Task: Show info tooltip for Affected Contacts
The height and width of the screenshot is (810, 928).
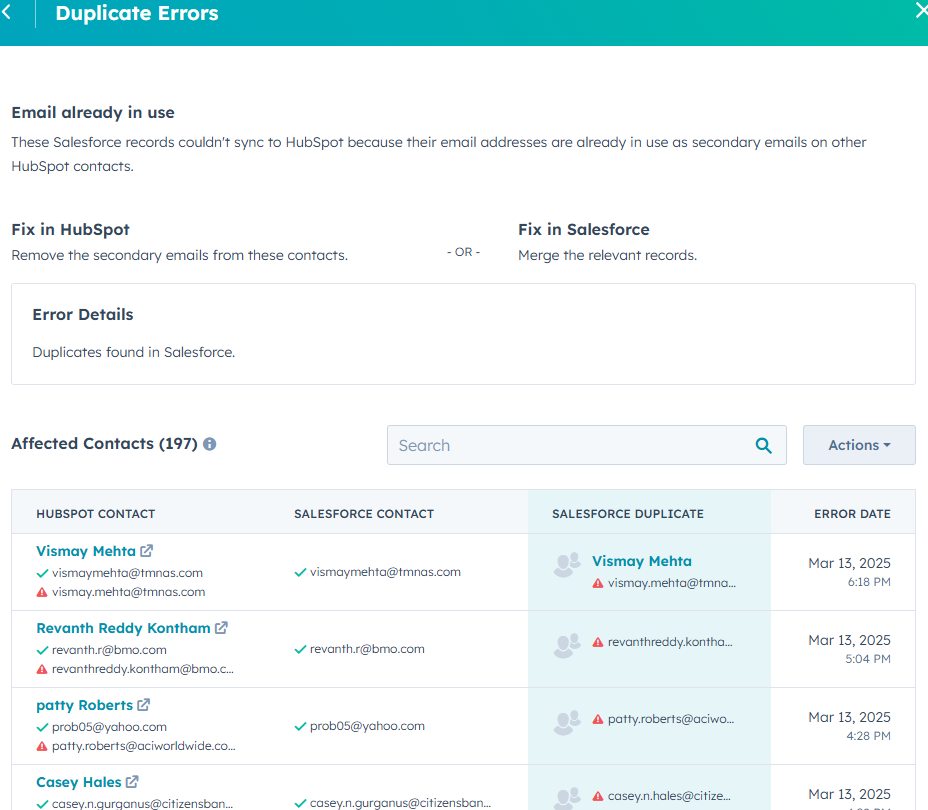Action: click(x=210, y=444)
